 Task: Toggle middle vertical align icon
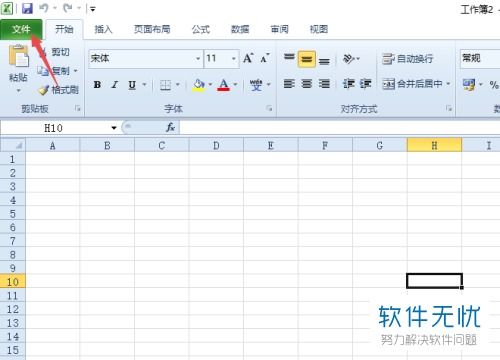[307, 59]
